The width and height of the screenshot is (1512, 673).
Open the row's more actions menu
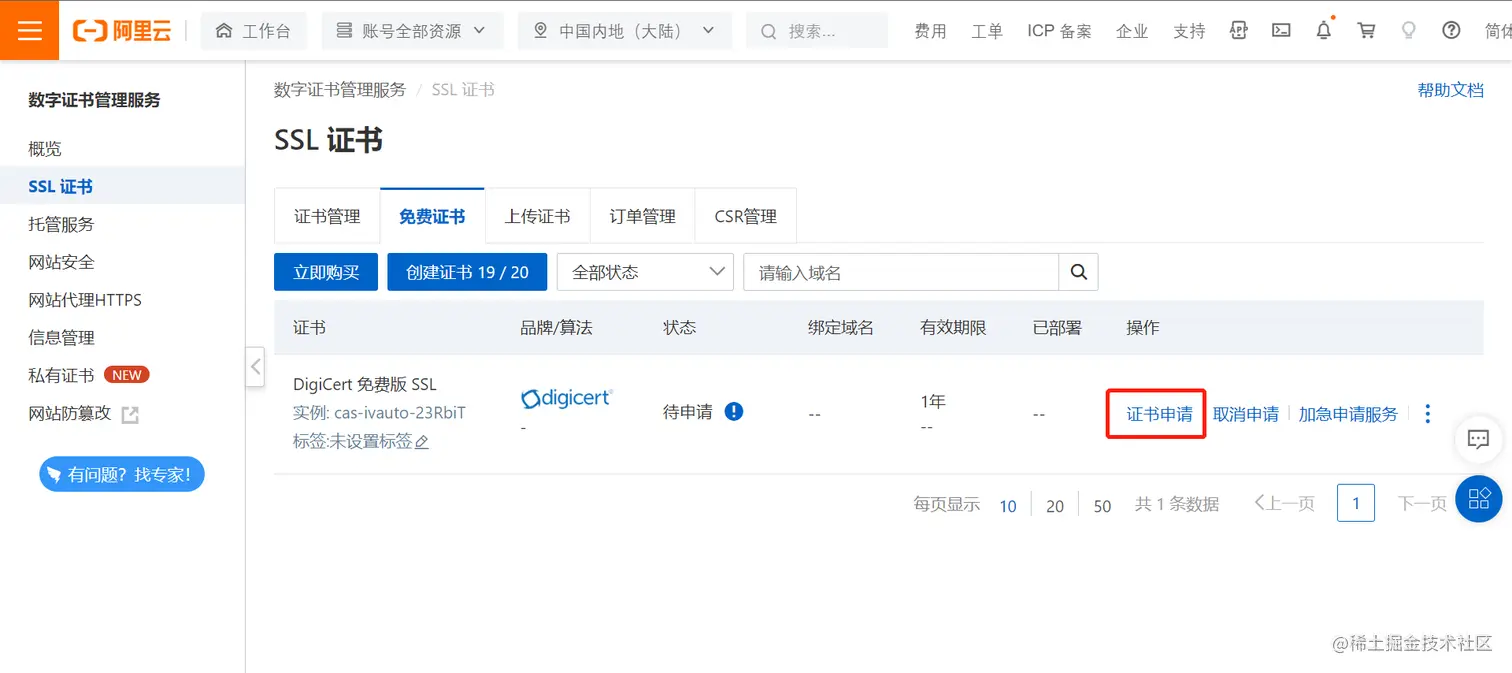[x=1427, y=413]
